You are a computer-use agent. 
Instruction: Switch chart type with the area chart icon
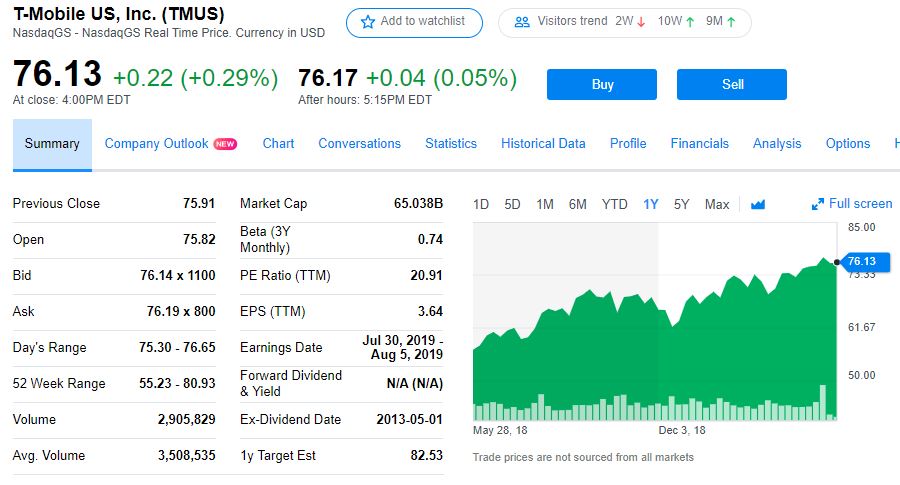pyautogui.click(x=758, y=204)
